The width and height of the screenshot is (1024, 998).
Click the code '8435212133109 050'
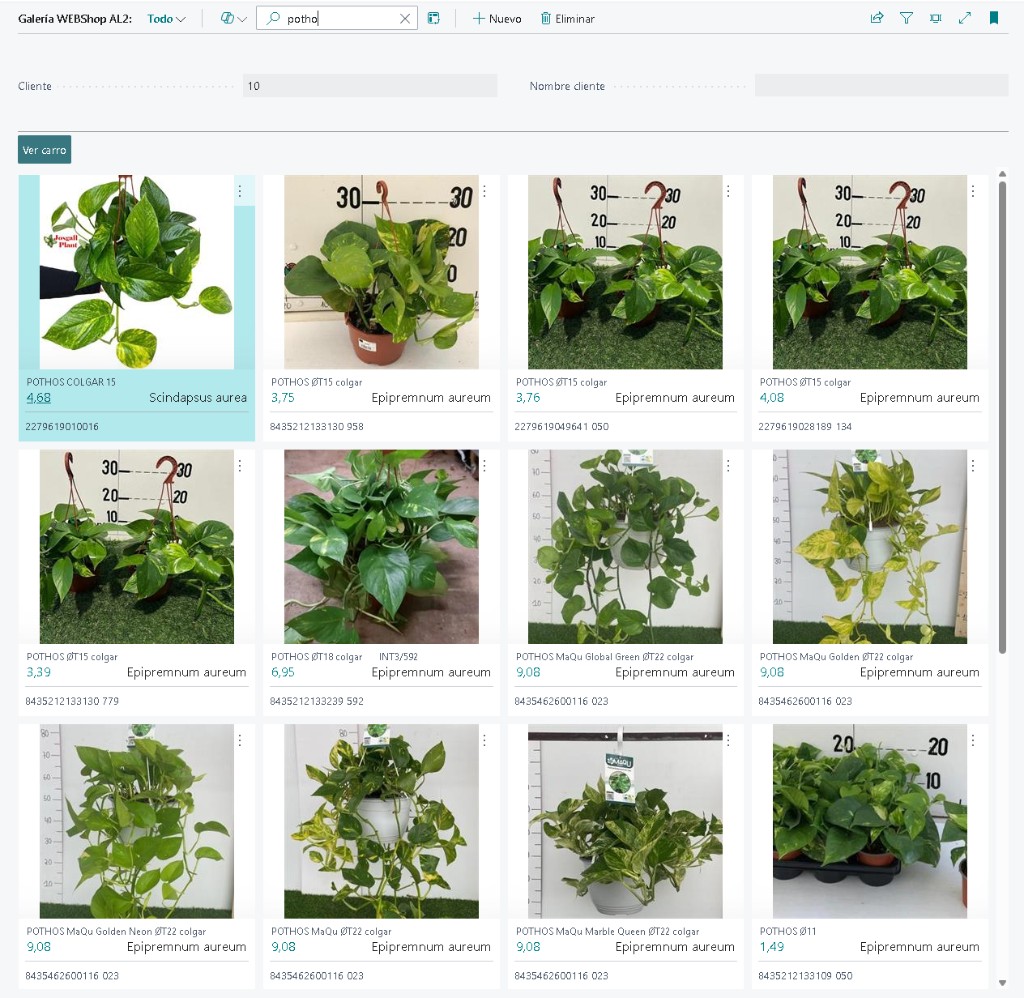805,975
